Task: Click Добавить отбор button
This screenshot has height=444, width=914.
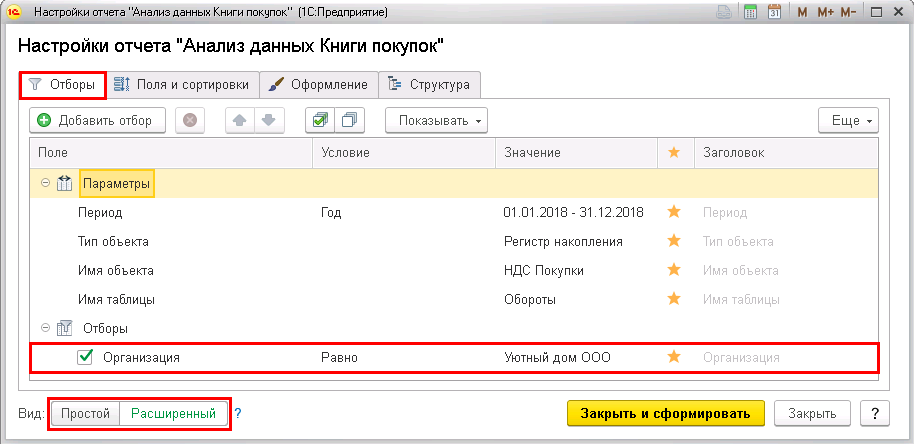Action: tap(97, 121)
